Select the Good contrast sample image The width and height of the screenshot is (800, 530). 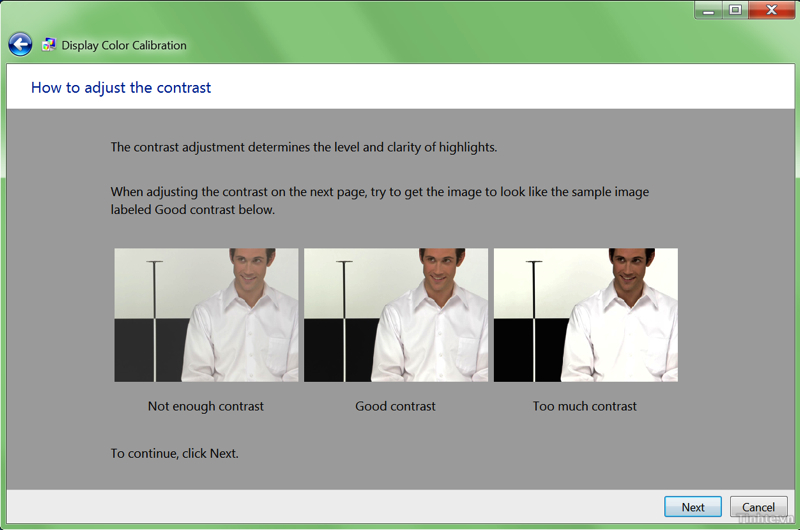[396, 315]
